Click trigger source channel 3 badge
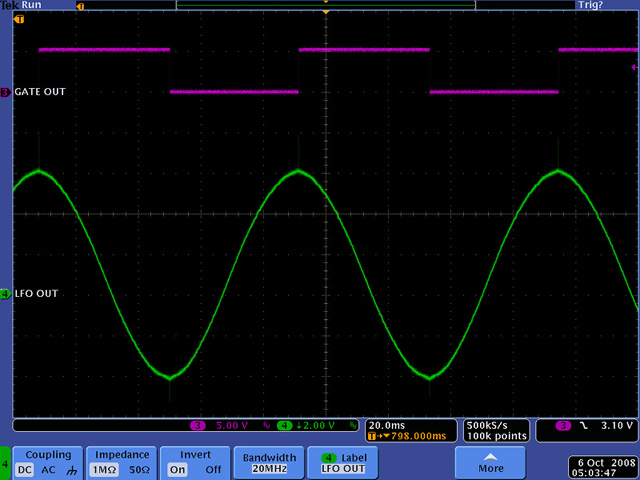This screenshot has width=640, height=480. pyautogui.click(x=563, y=426)
